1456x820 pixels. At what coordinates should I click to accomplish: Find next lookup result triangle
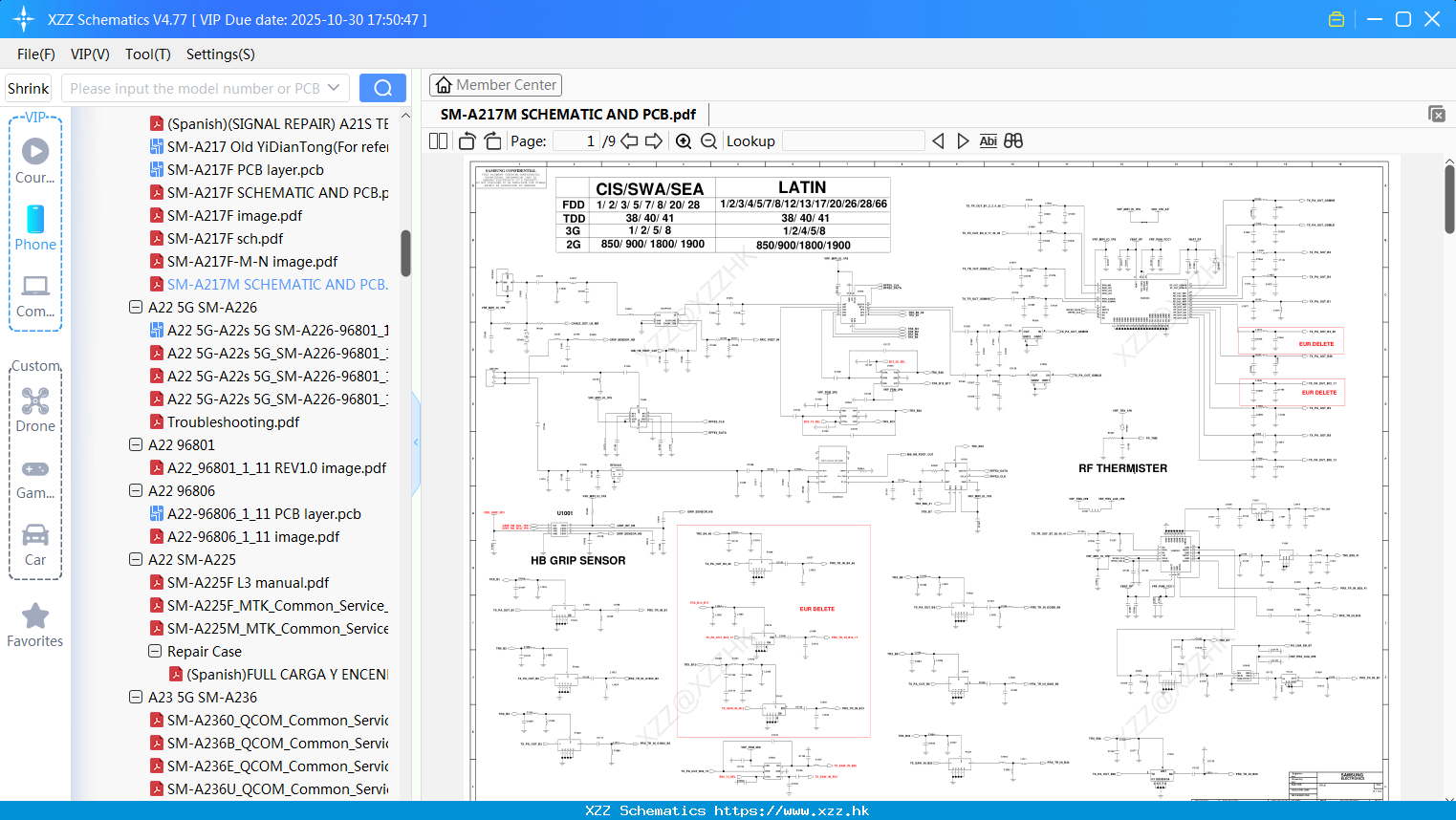tap(963, 141)
